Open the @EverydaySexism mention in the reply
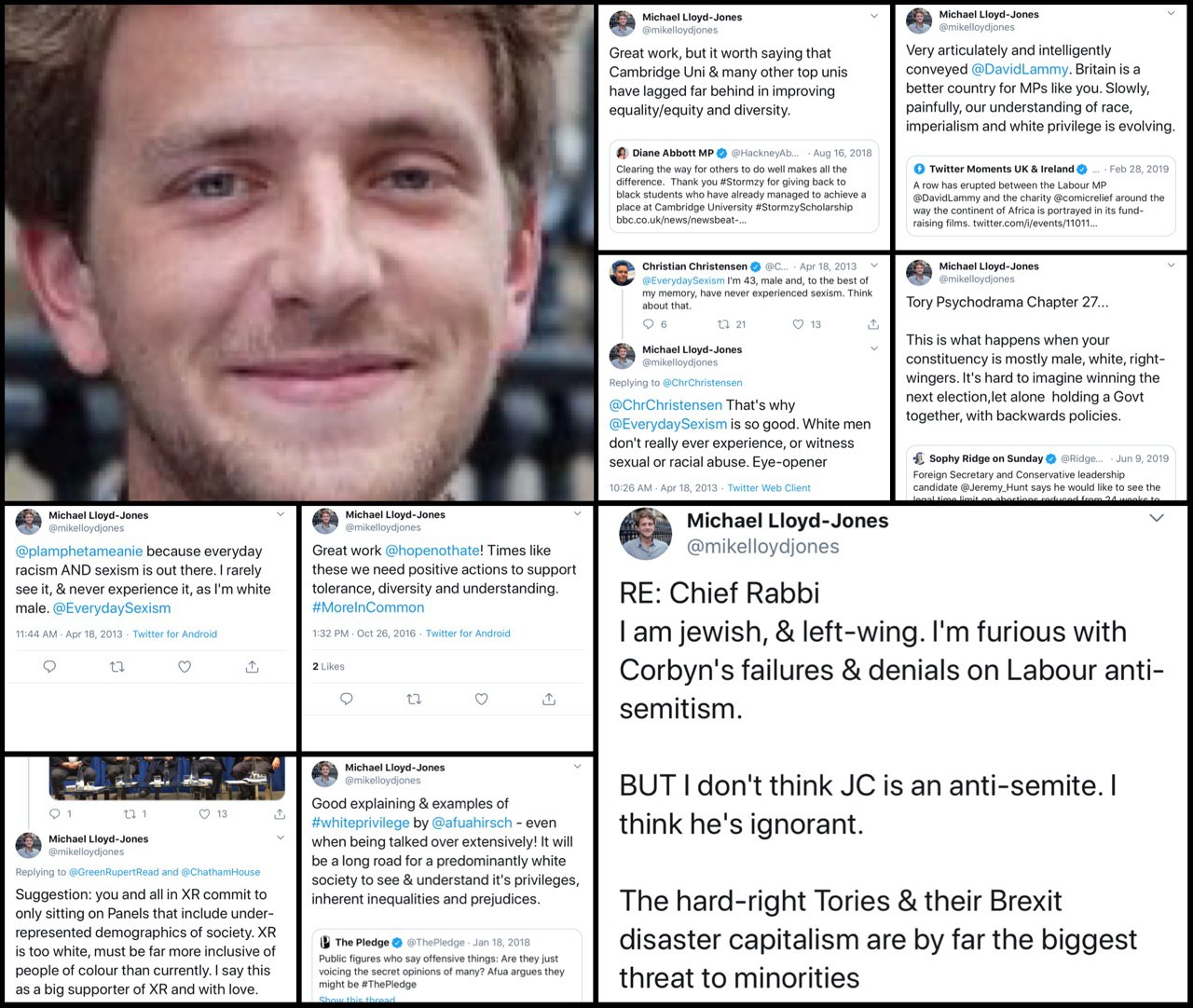This screenshot has width=1193, height=1008. click(667, 424)
